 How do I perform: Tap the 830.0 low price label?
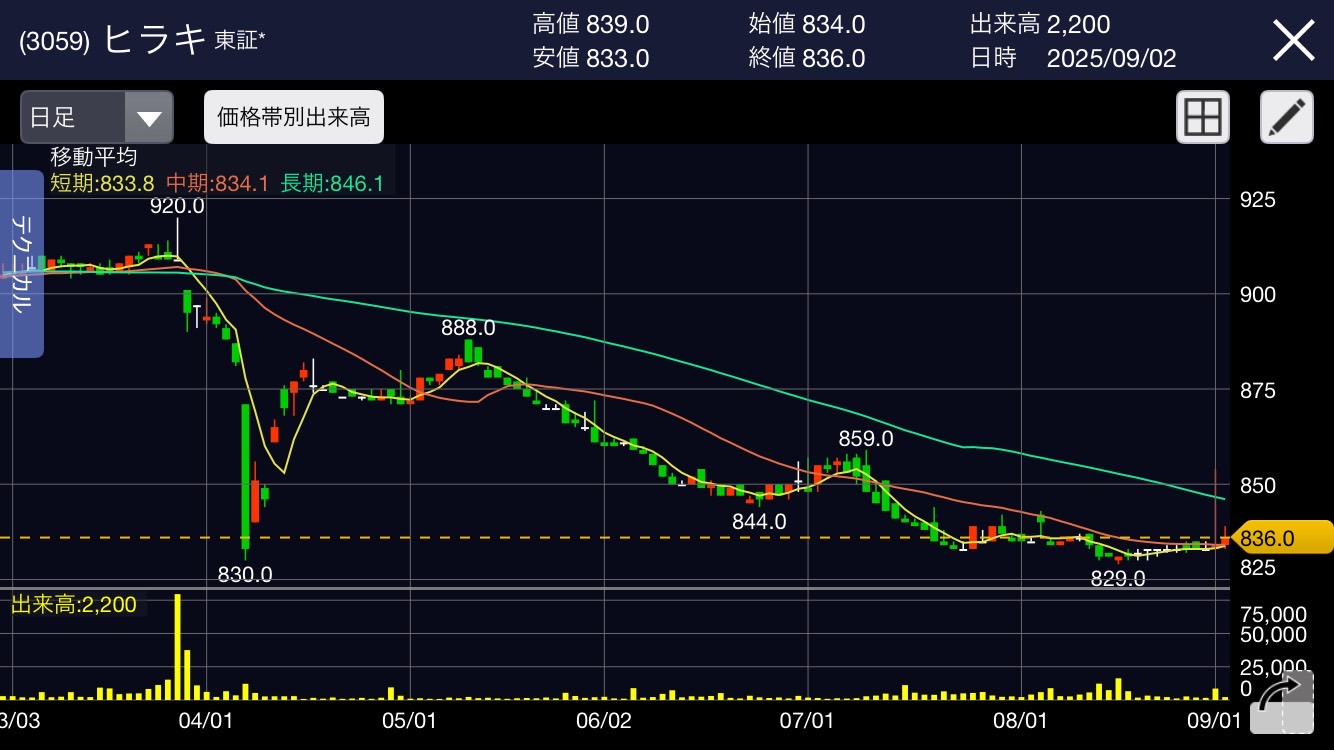pyautogui.click(x=245, y=574)
